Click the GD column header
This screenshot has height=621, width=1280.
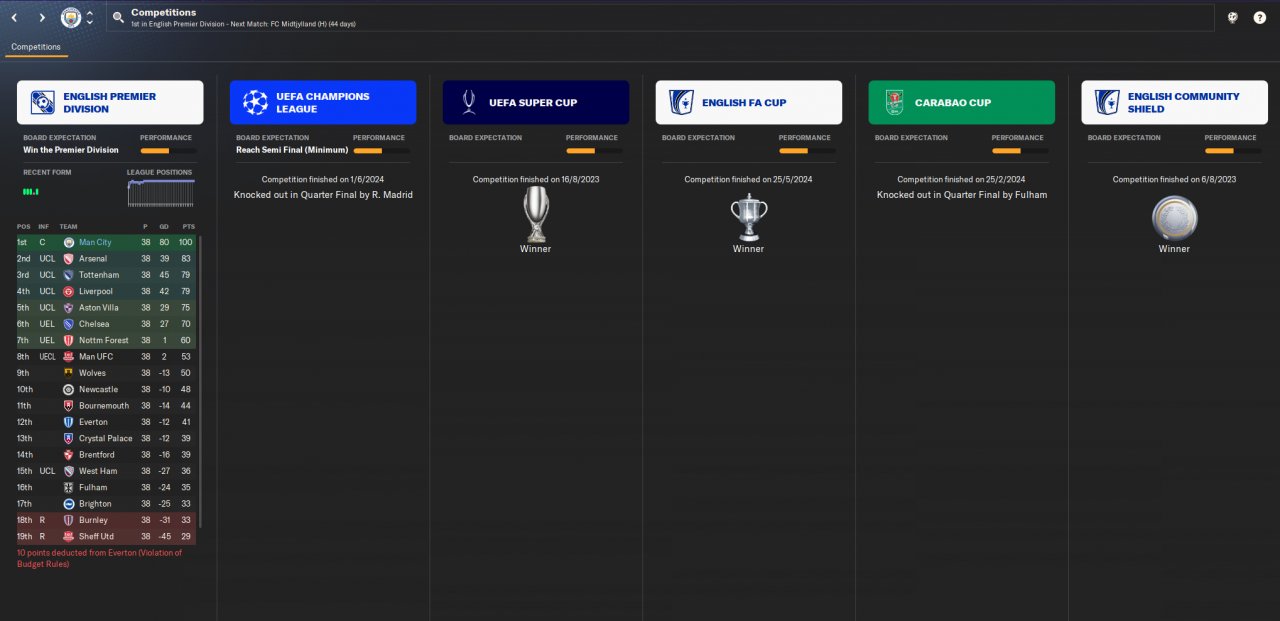click(165, 227)
